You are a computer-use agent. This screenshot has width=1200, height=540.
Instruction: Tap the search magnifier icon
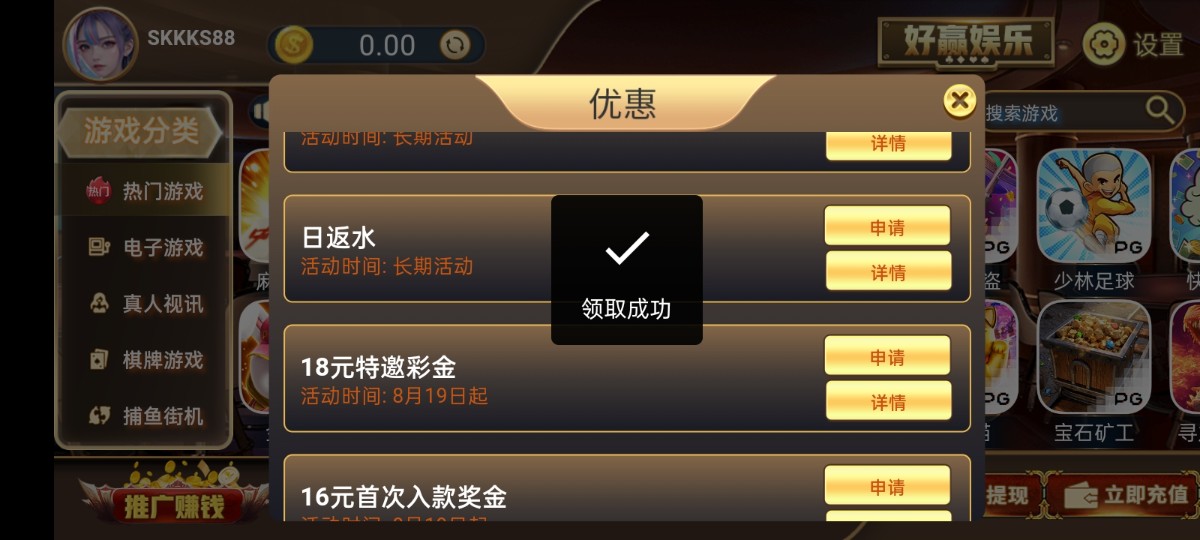(1160, 110)
